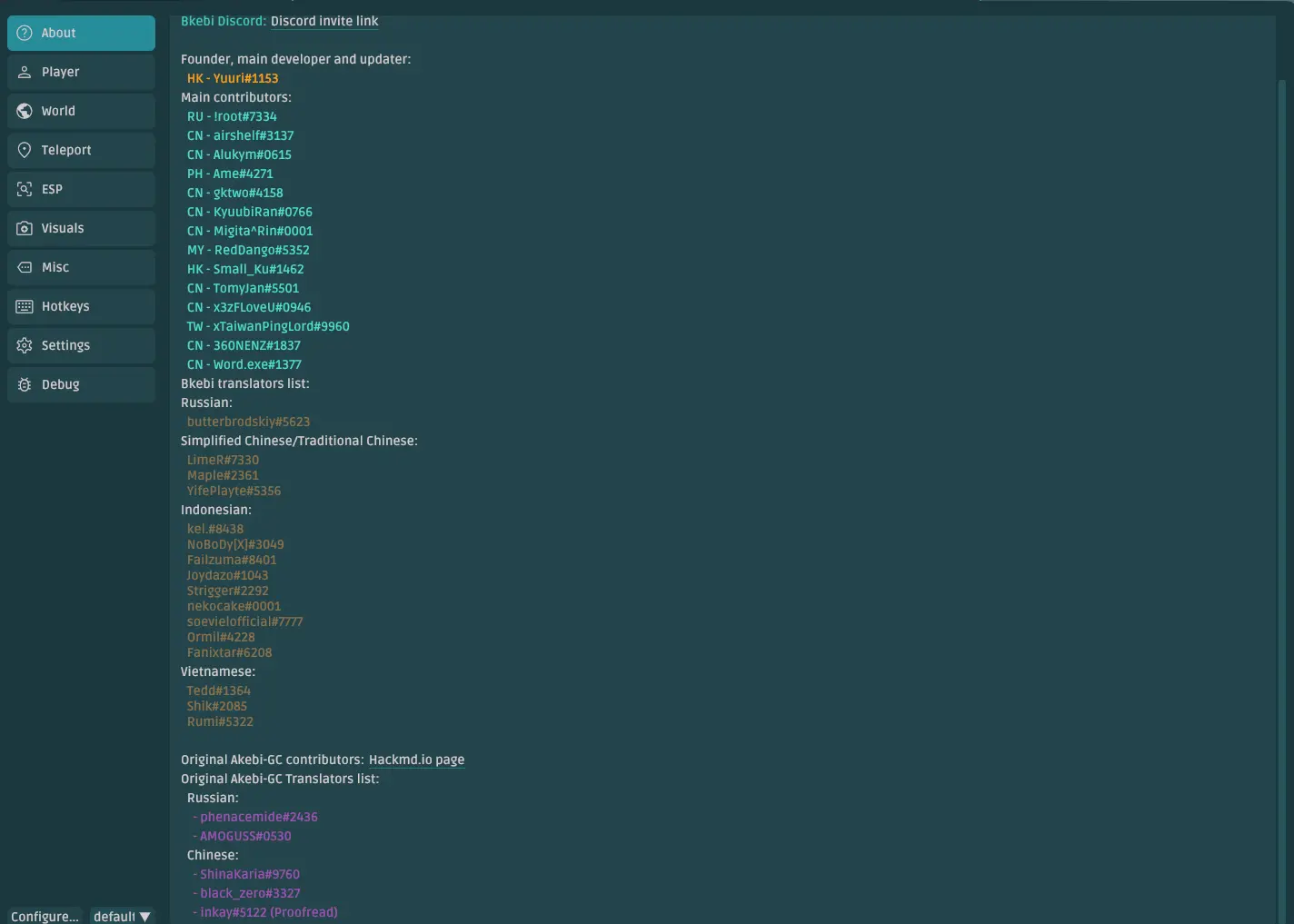
Task: Switch to the Visuals tab
Action: (x=81, y=228)
